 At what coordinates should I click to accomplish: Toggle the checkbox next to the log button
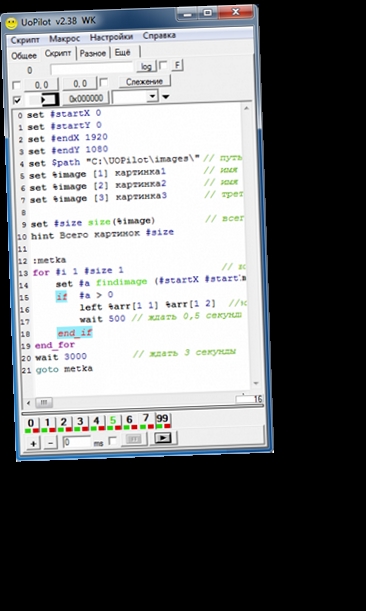click(x=164, y=65)
